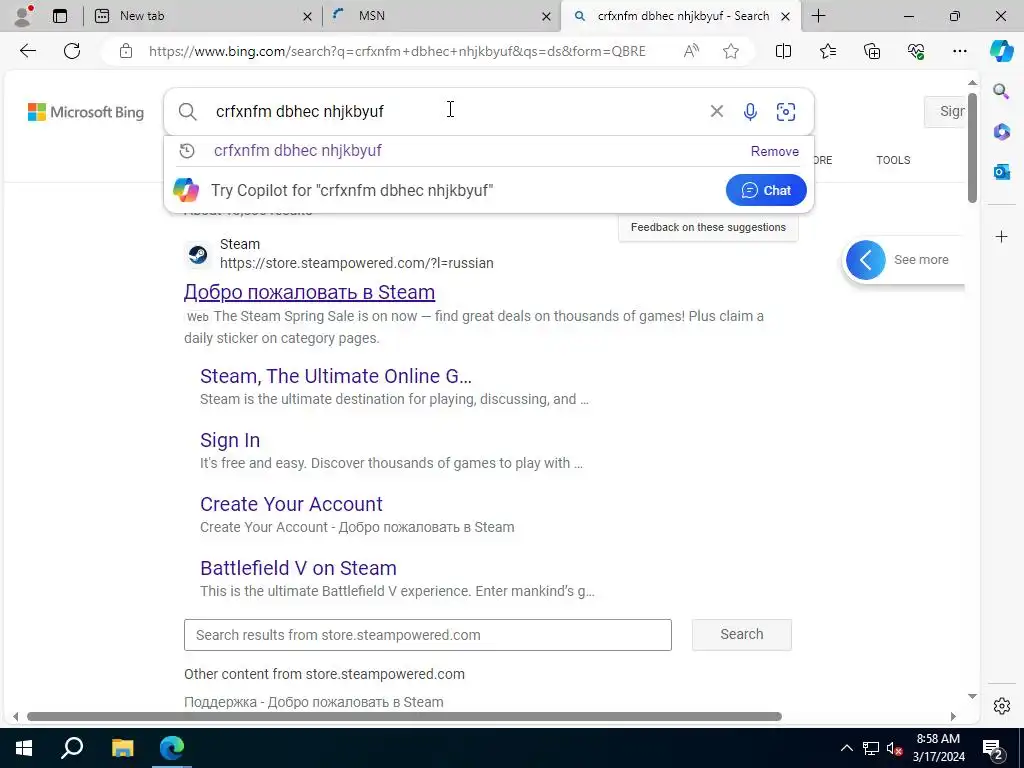Open a new tab with the plus button
This screenshot has width=1024, height=768.
(x=818, y=16)
